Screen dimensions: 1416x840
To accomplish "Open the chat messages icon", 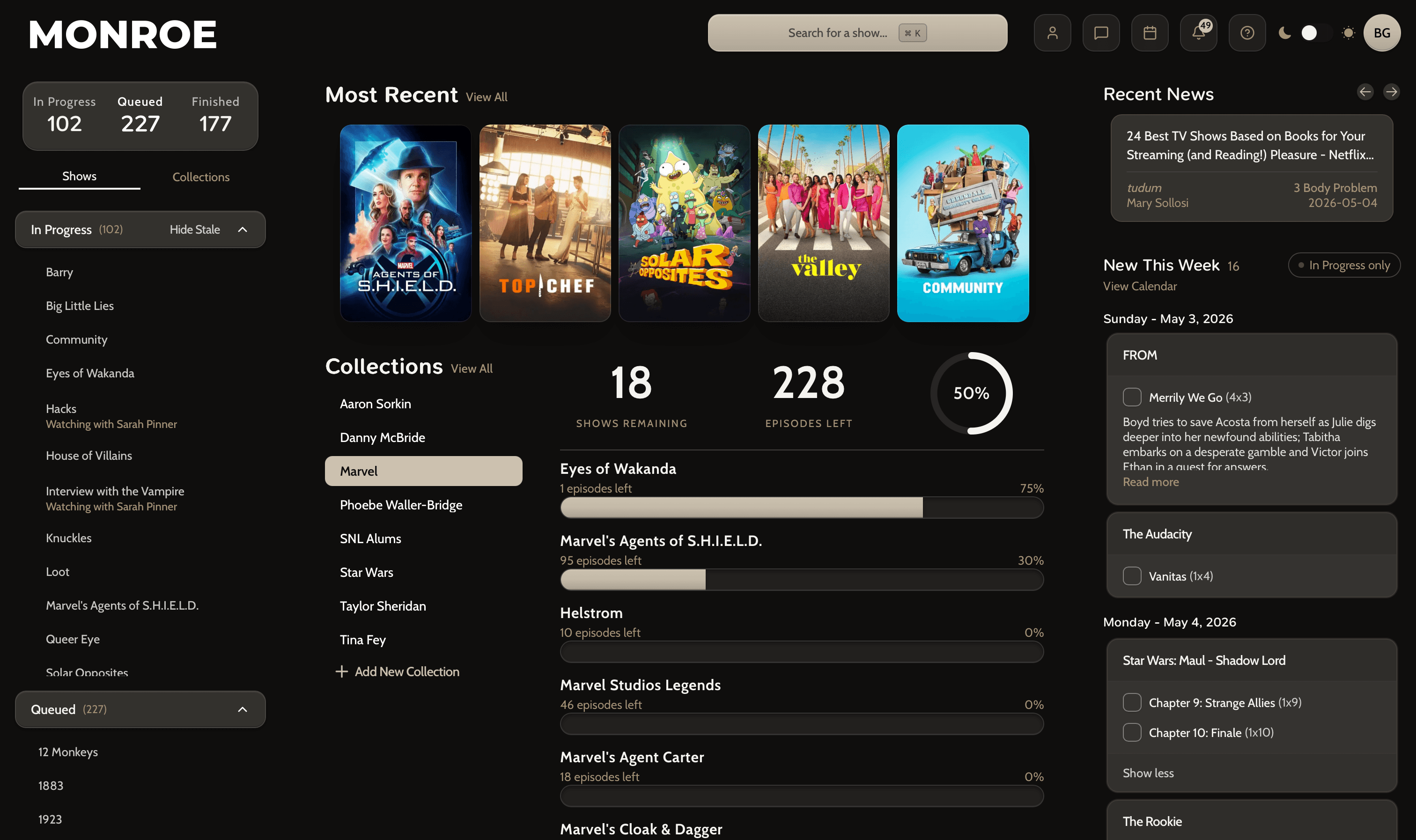I will 1101,33.
